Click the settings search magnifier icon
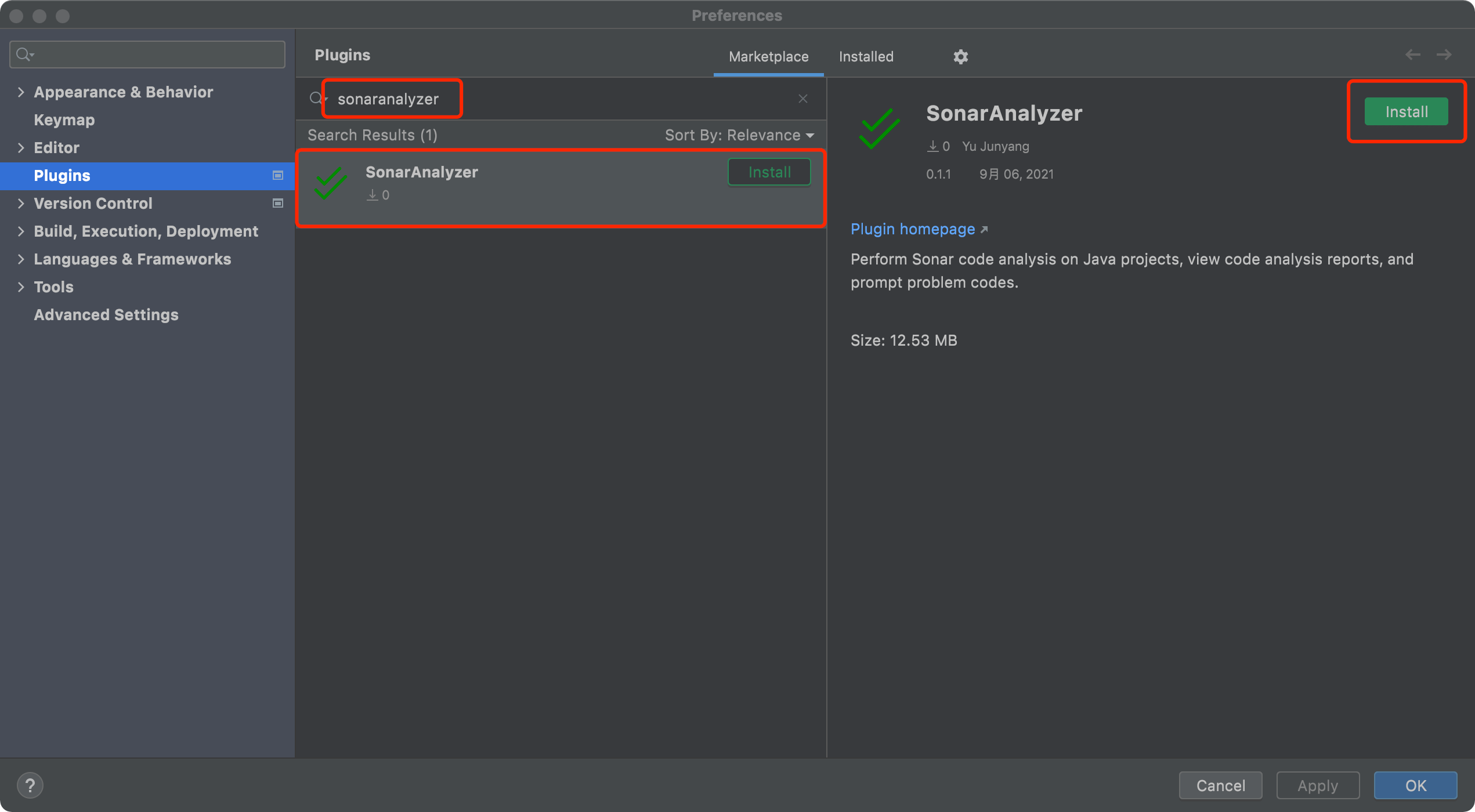 [24, 55]
